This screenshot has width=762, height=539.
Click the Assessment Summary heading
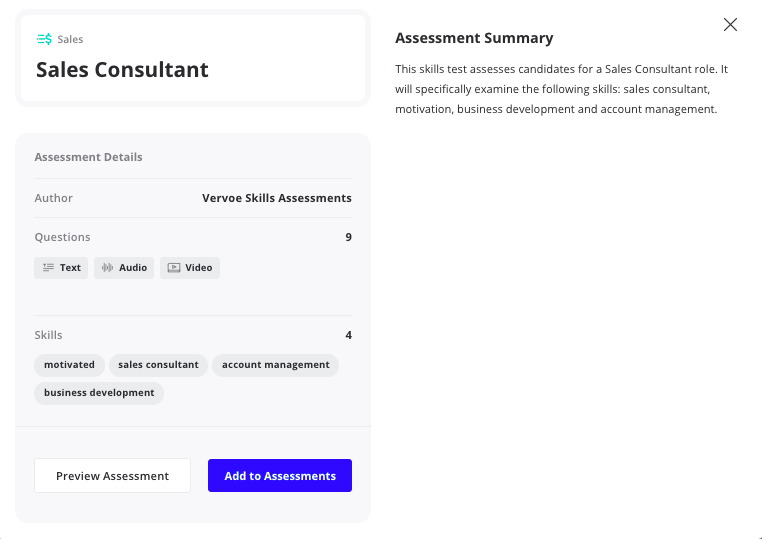(474, 38)
